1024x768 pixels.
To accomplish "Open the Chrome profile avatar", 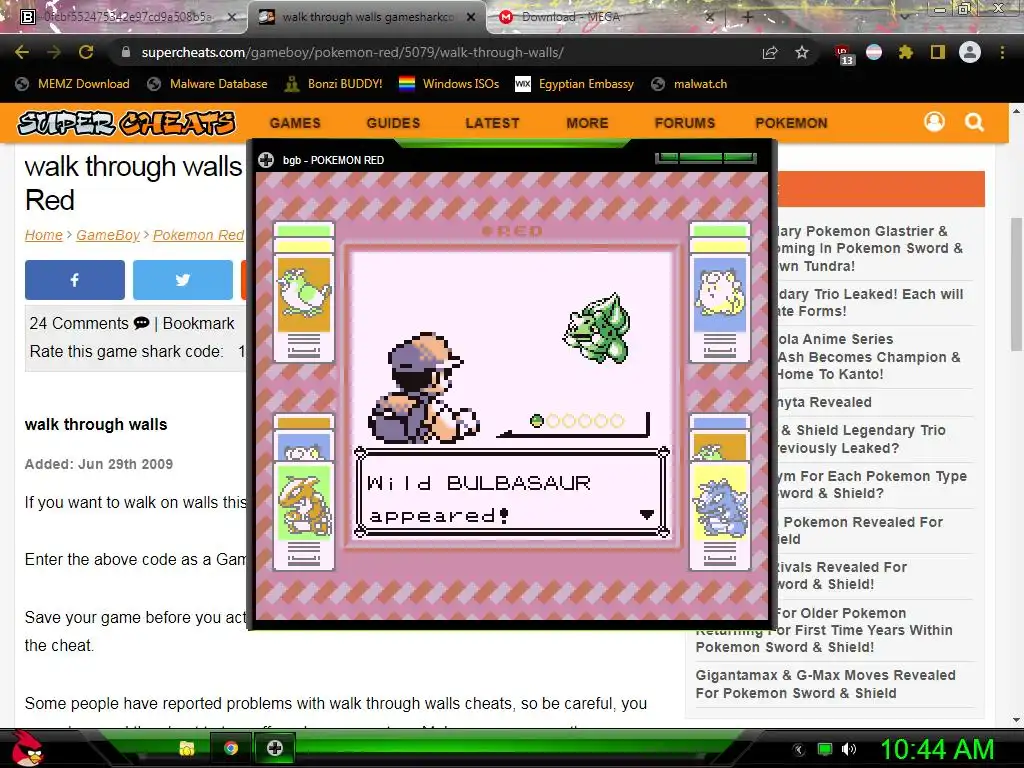I will 970,52.
